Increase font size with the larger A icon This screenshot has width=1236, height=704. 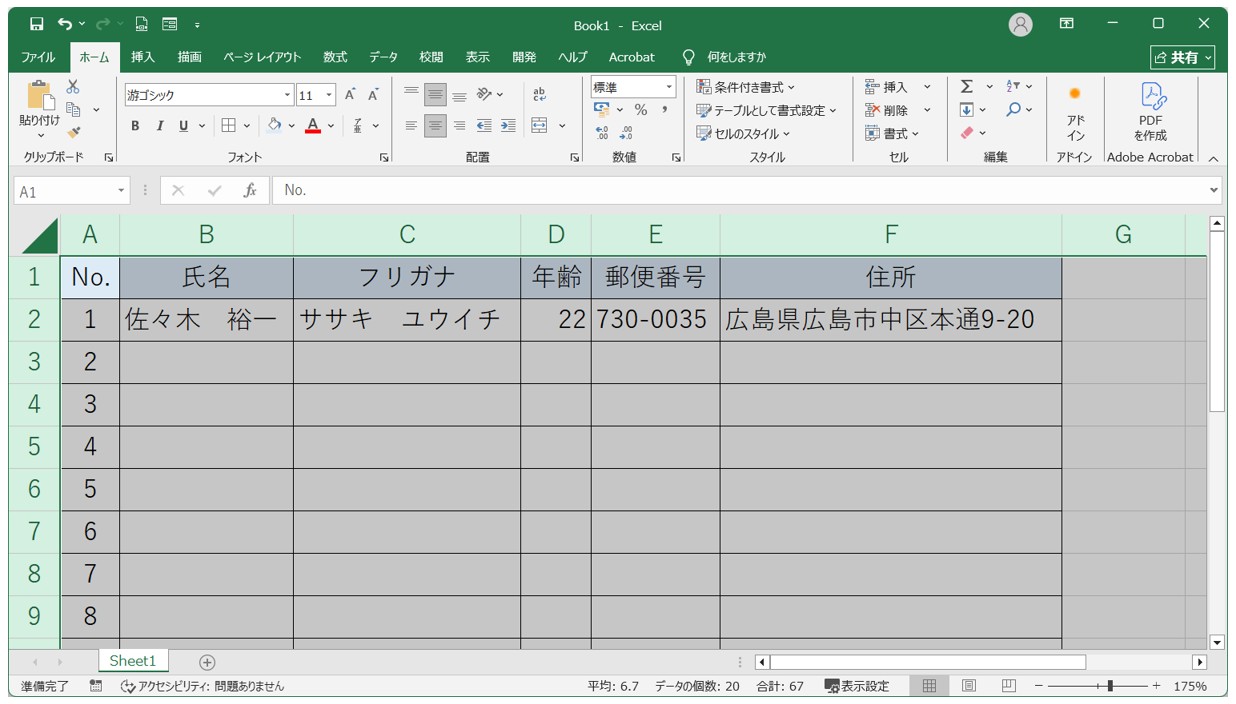[350, 95]
